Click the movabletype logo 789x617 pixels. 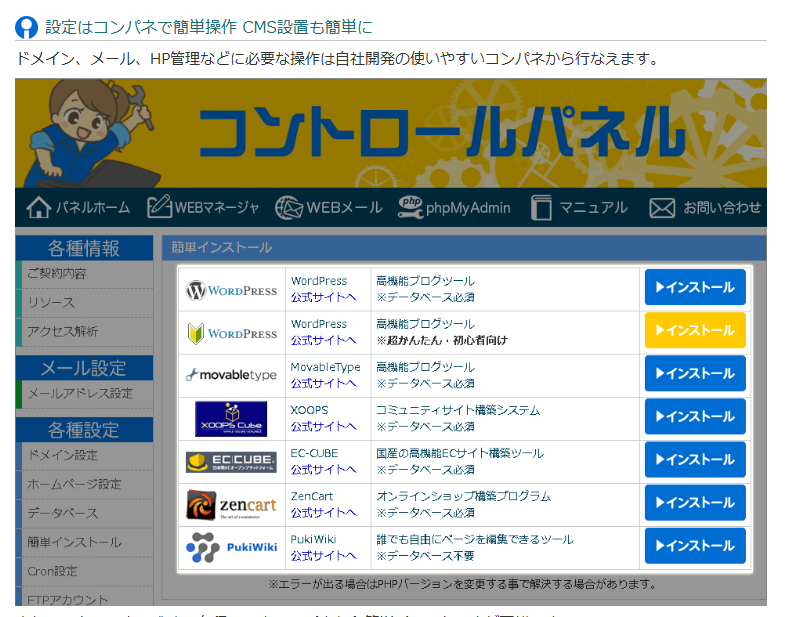(231, 375)
